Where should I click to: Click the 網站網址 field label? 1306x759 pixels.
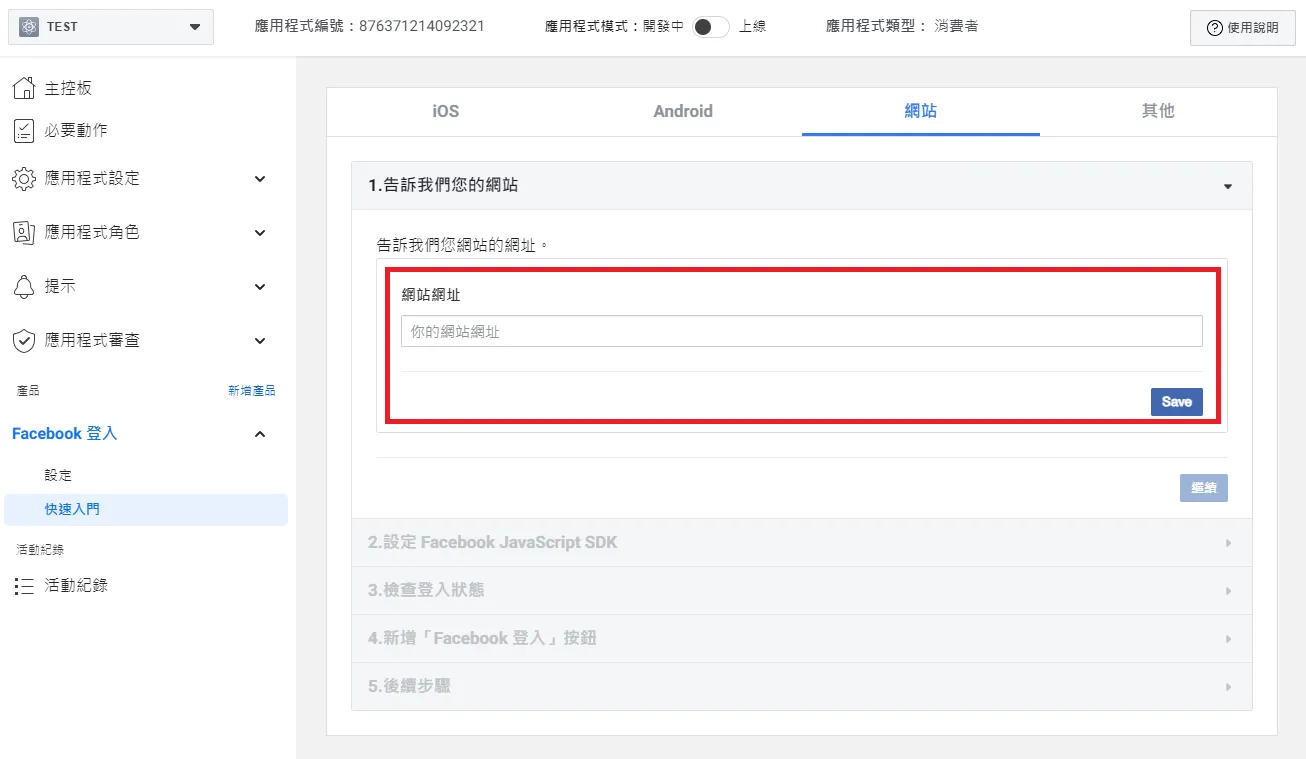tap(431, 294)
